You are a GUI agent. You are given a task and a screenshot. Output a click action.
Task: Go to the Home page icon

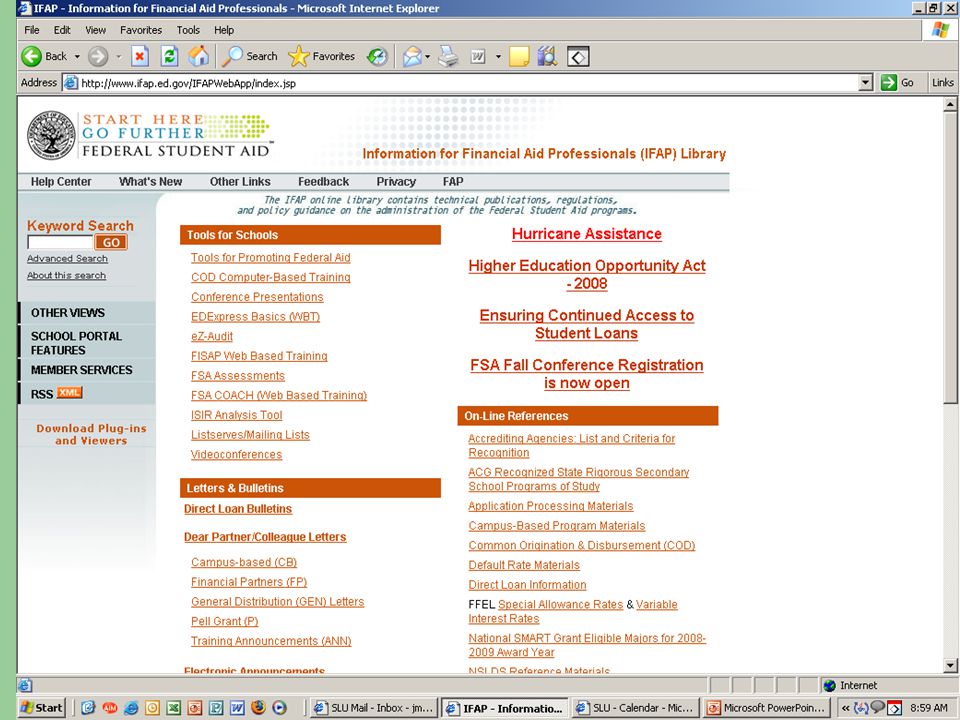click(198, 56)
